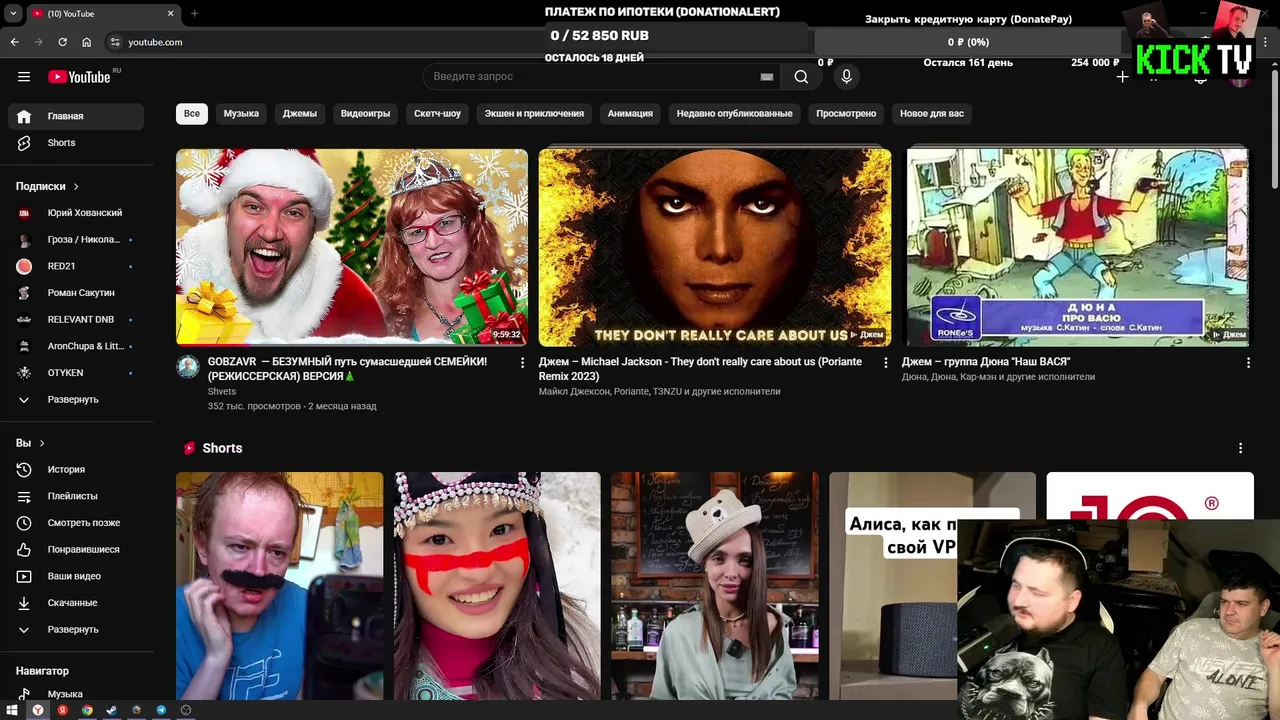
Task: Open the RED21 subscription channel
Action: (x=76, y=266)
